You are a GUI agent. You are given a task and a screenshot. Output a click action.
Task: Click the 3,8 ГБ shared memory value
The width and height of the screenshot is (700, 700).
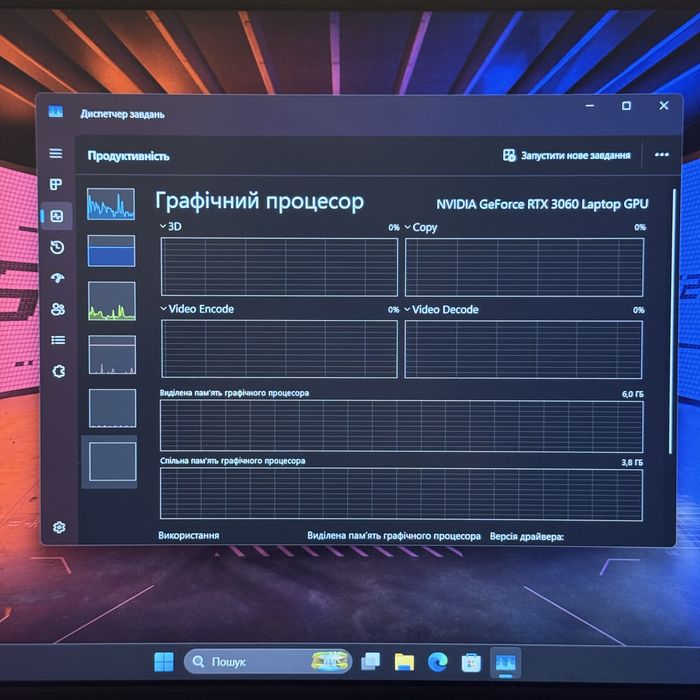tap(632, 462)
